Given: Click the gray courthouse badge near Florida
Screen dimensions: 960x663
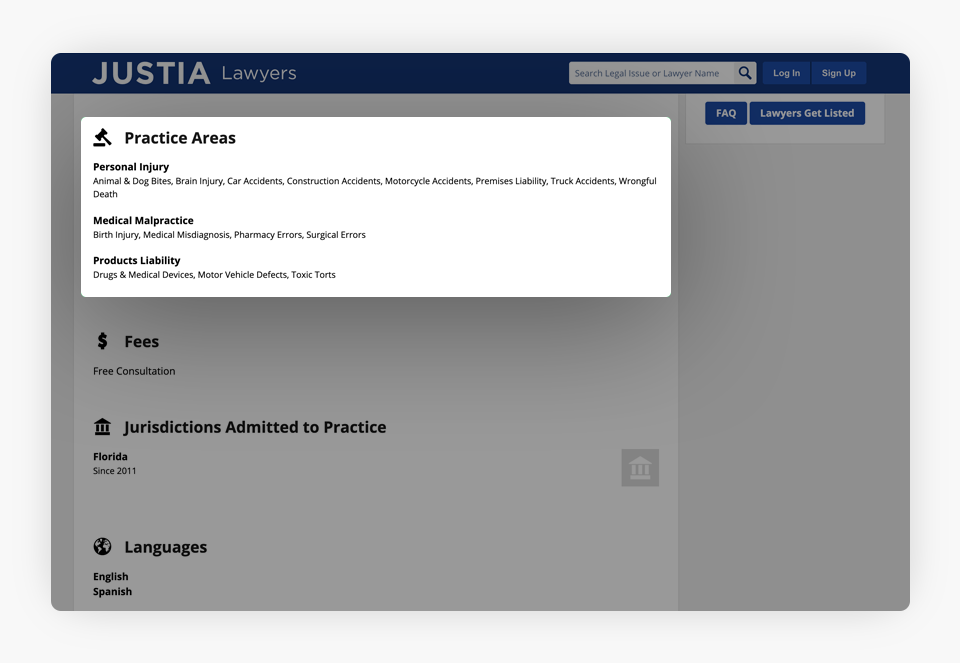Looking at the screenshot, I should tap(640, 467).
